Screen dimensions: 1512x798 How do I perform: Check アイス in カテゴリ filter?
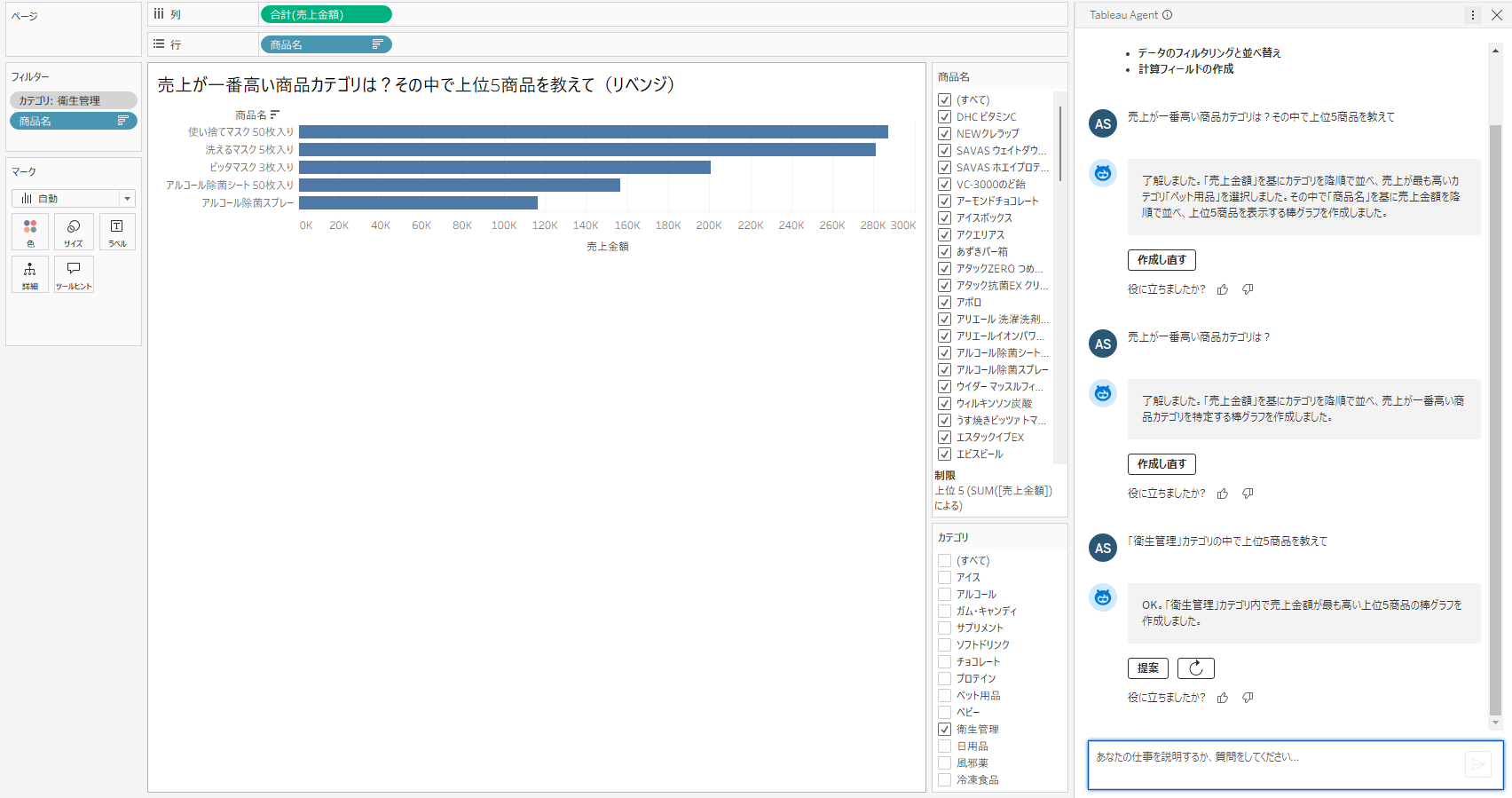945,578
